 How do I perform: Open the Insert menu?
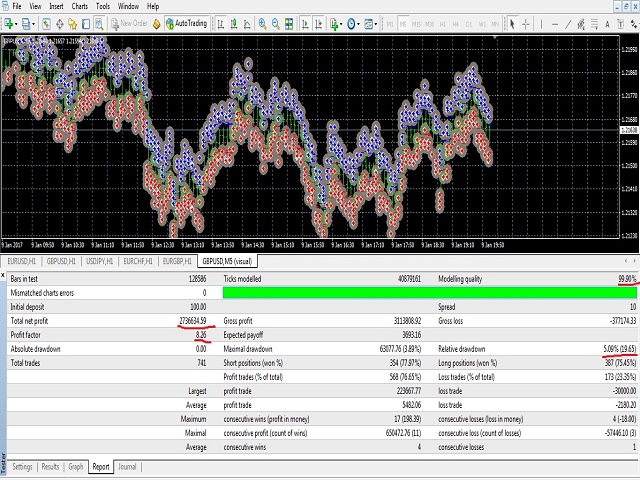tap(56, 6)
